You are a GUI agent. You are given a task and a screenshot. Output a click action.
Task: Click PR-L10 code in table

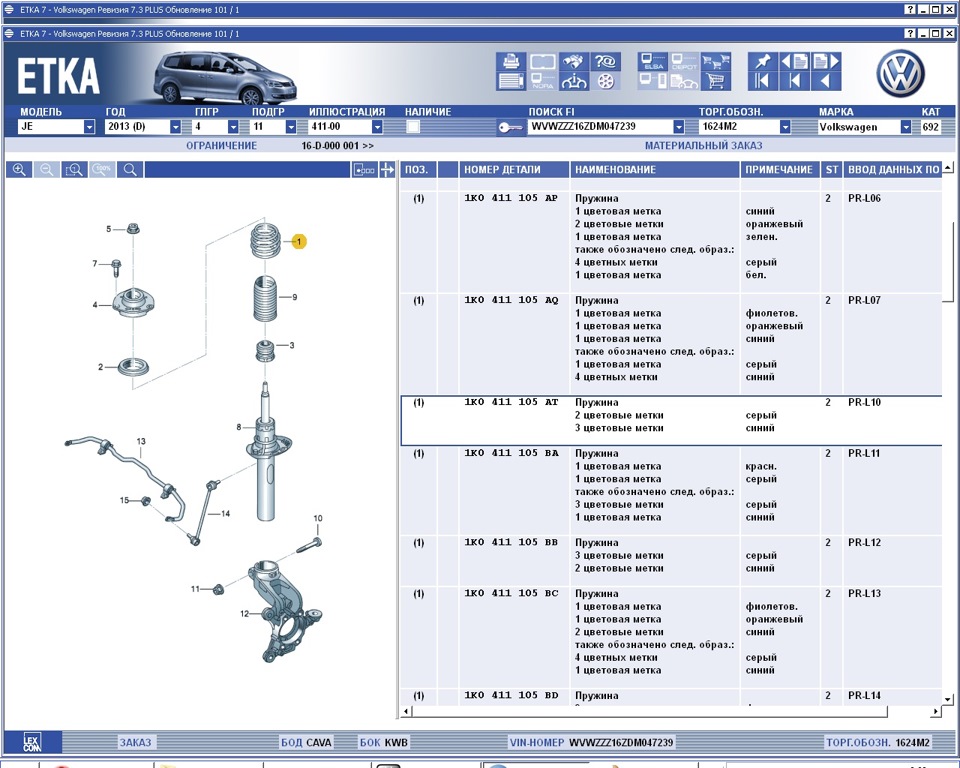[x=864, y=402]
